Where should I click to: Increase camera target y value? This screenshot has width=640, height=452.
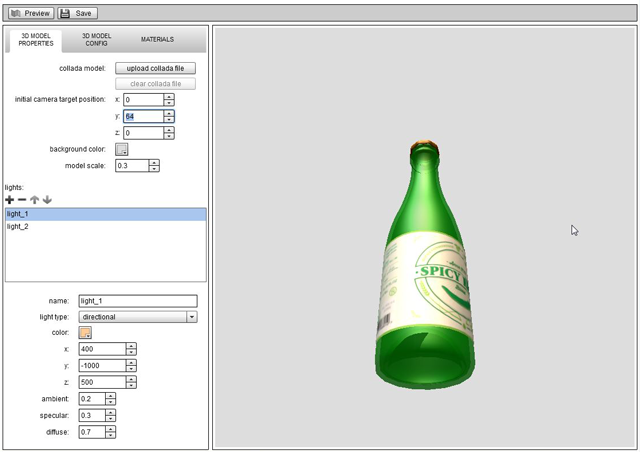click(x=169, y=114)
